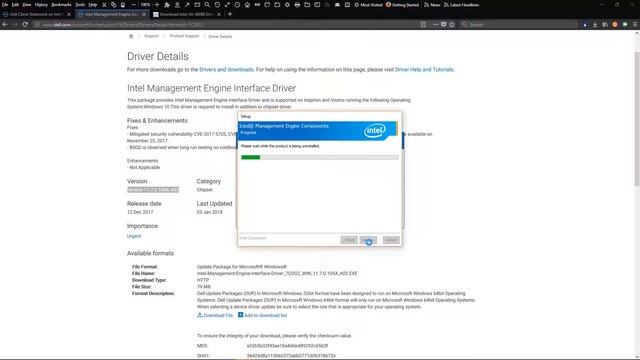Toggle full screen with the arrows icon
The height and width of the screenshot is (360, 640).
click(x=227, y=5)
